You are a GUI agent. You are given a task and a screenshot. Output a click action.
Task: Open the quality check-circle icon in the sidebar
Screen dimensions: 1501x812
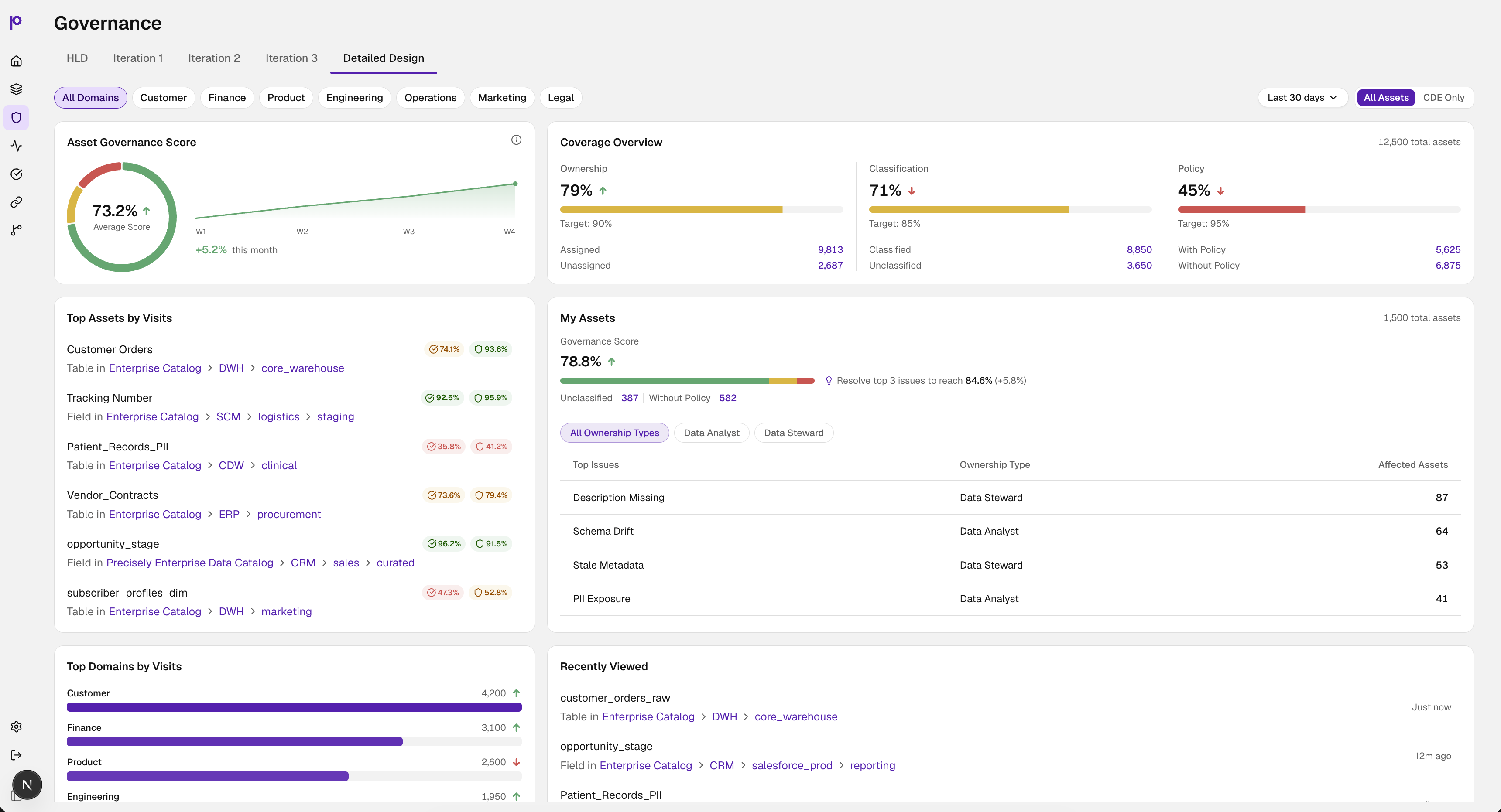click(16, 174)
